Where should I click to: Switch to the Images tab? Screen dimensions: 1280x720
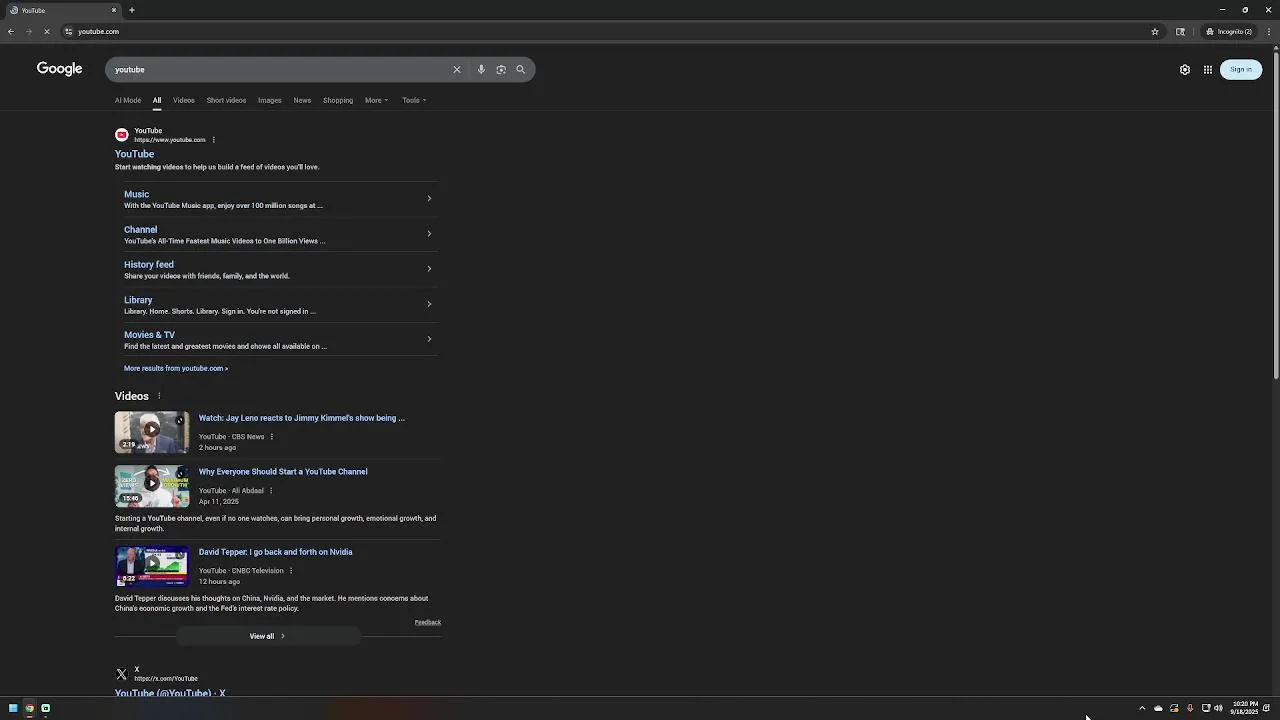tap(269, 100)
